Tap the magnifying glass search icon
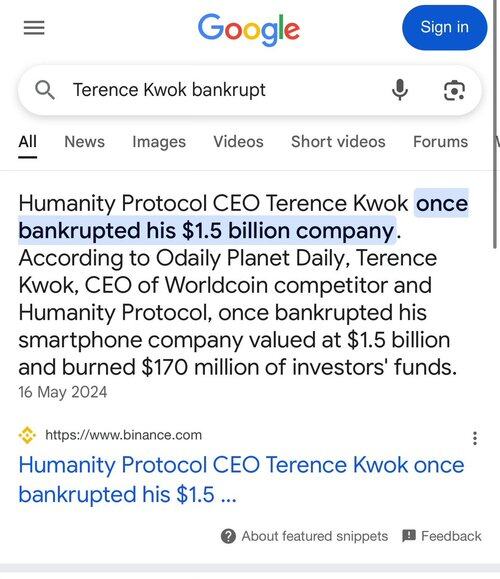The width and height of the screenshot is (500, 579). 45,90
